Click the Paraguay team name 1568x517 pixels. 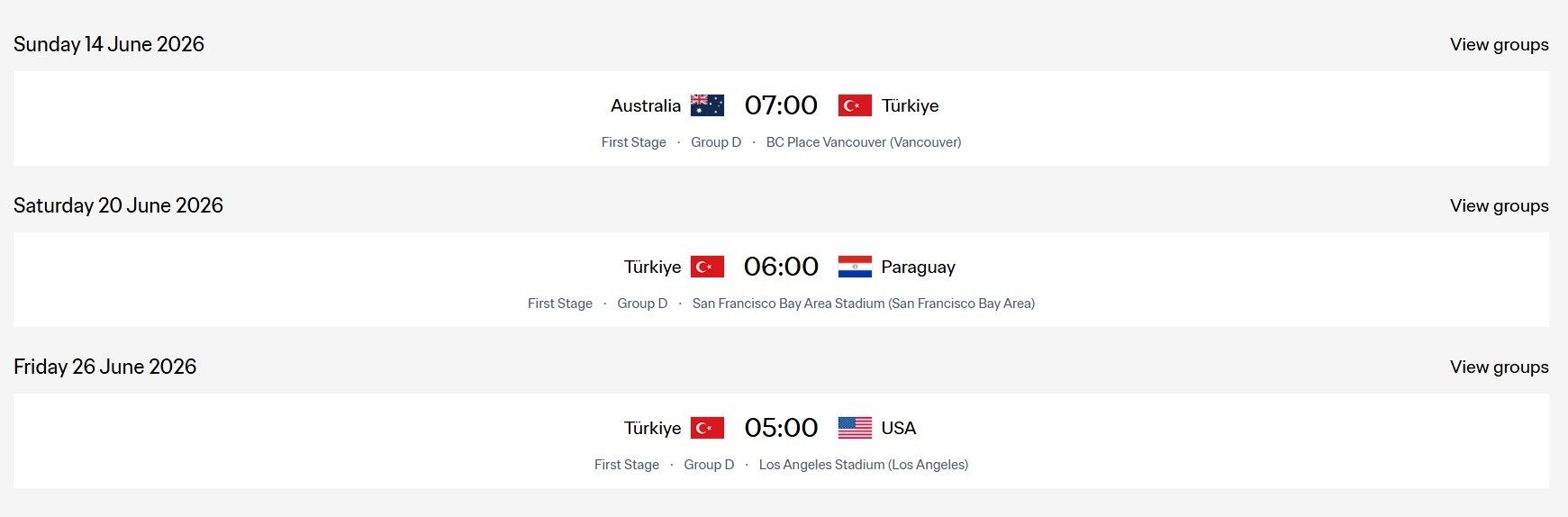(x=918, y=267)
